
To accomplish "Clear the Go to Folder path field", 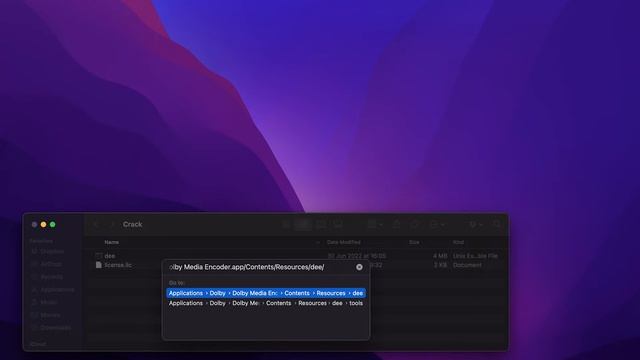I will (x=359, y=267).
